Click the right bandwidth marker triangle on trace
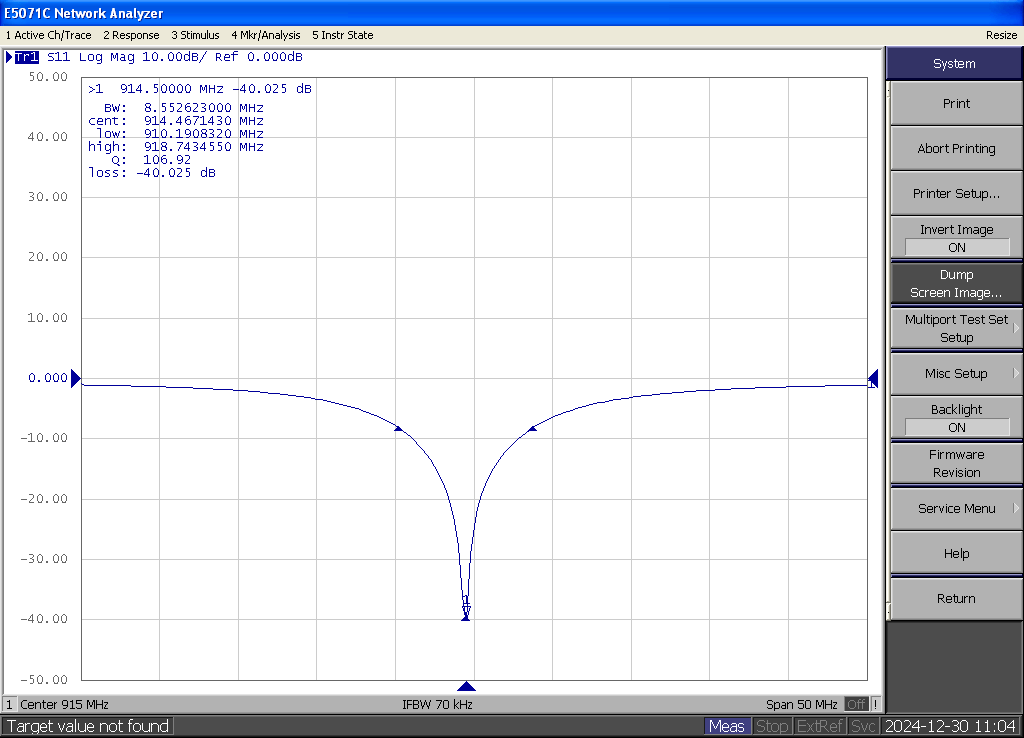 point(532,428)
